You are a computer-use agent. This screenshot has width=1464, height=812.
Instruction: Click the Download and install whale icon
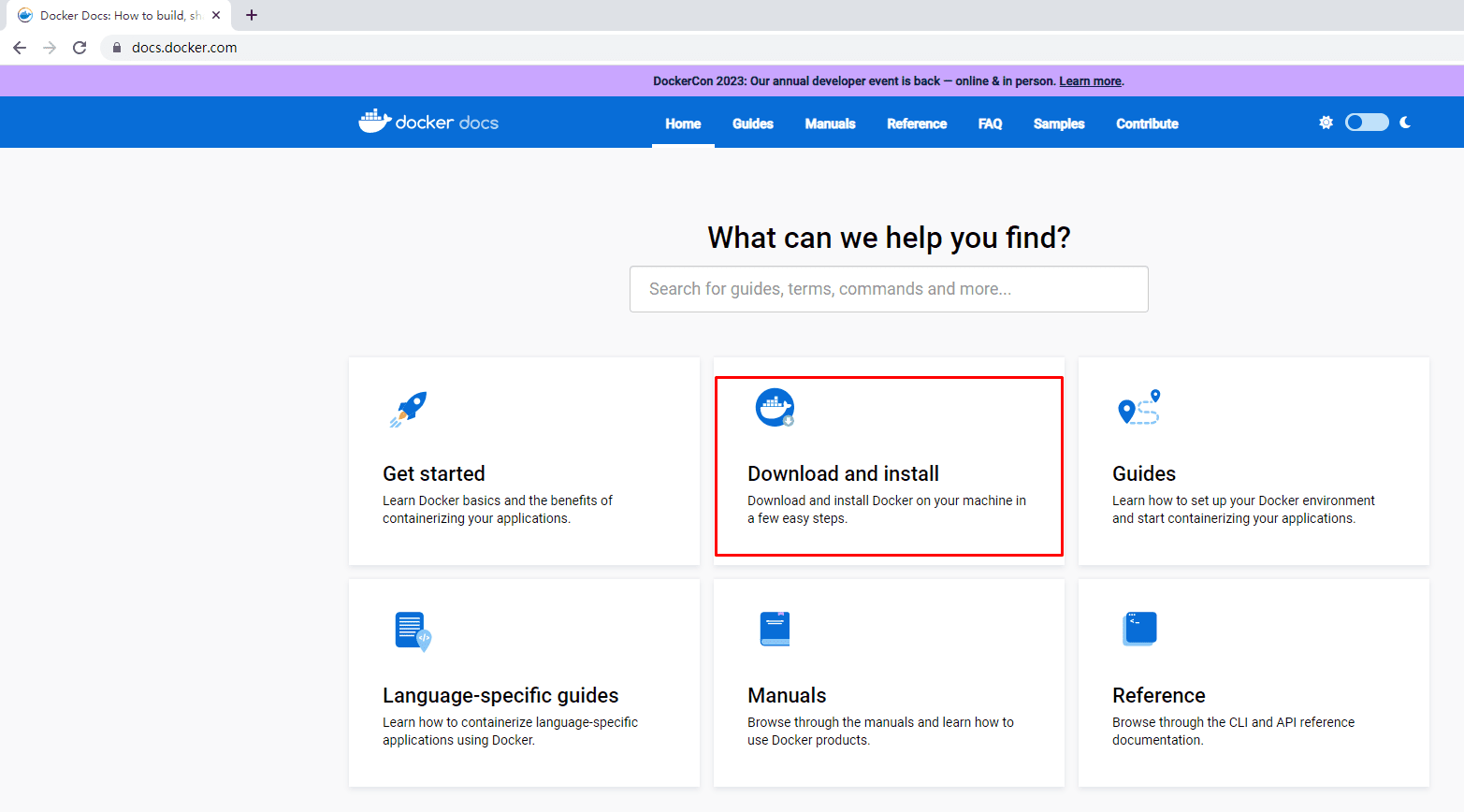coord(775,408)
